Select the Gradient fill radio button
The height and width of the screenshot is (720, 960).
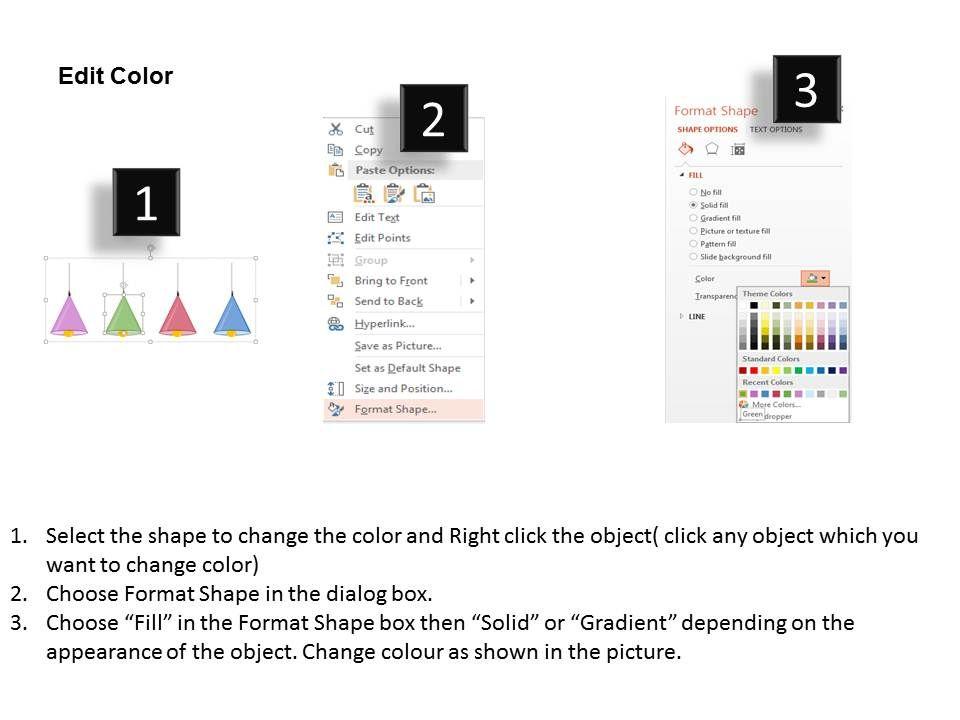click(x=693, y=218)
